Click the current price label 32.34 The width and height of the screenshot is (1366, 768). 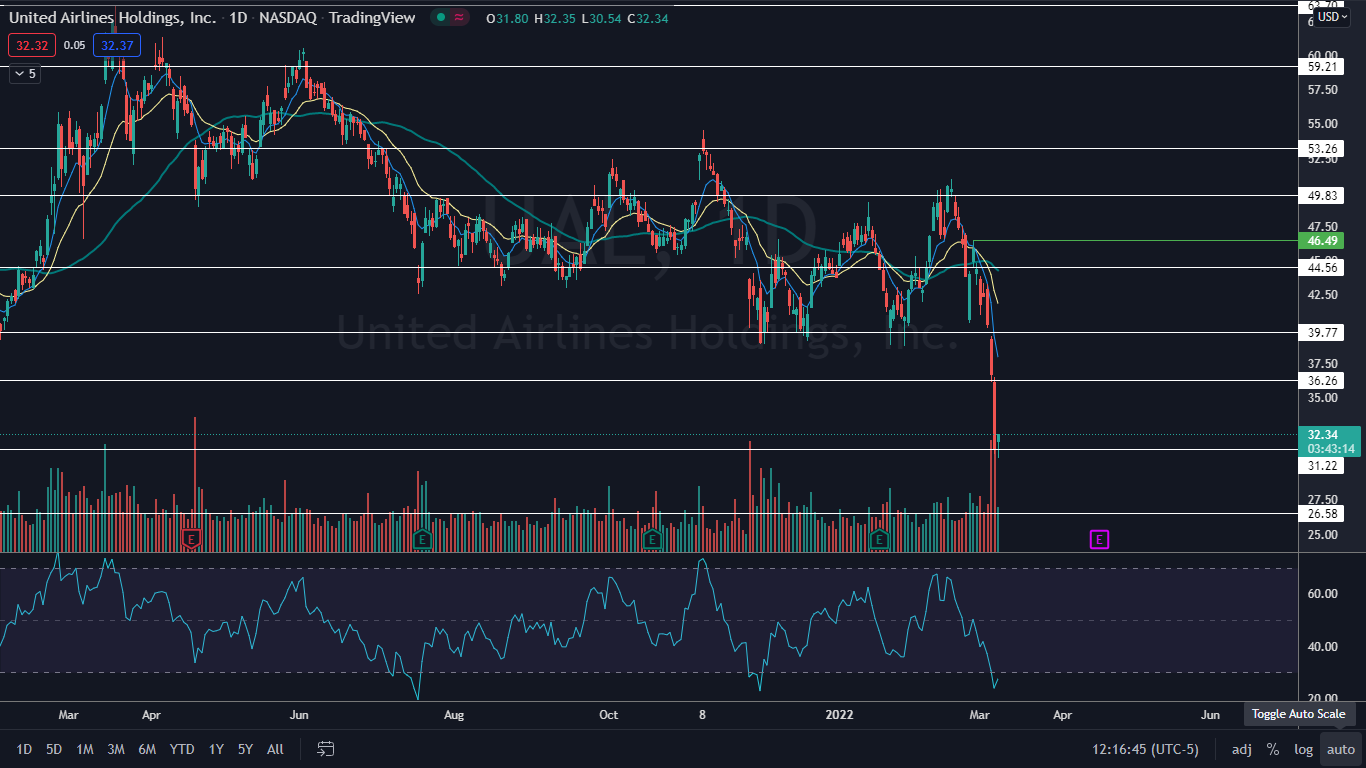tap(1325, 434)
